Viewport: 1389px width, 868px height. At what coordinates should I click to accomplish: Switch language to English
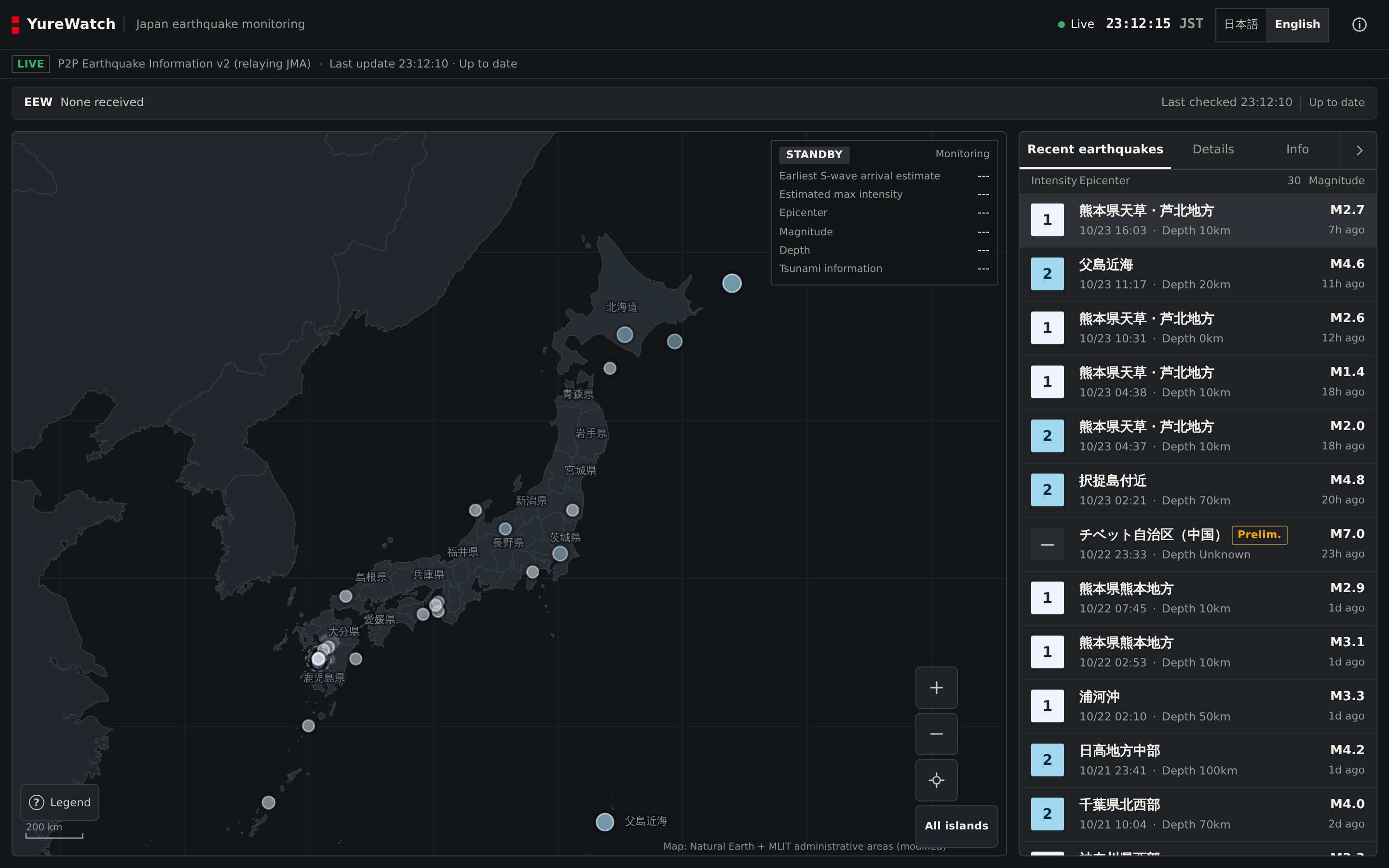1297,25
